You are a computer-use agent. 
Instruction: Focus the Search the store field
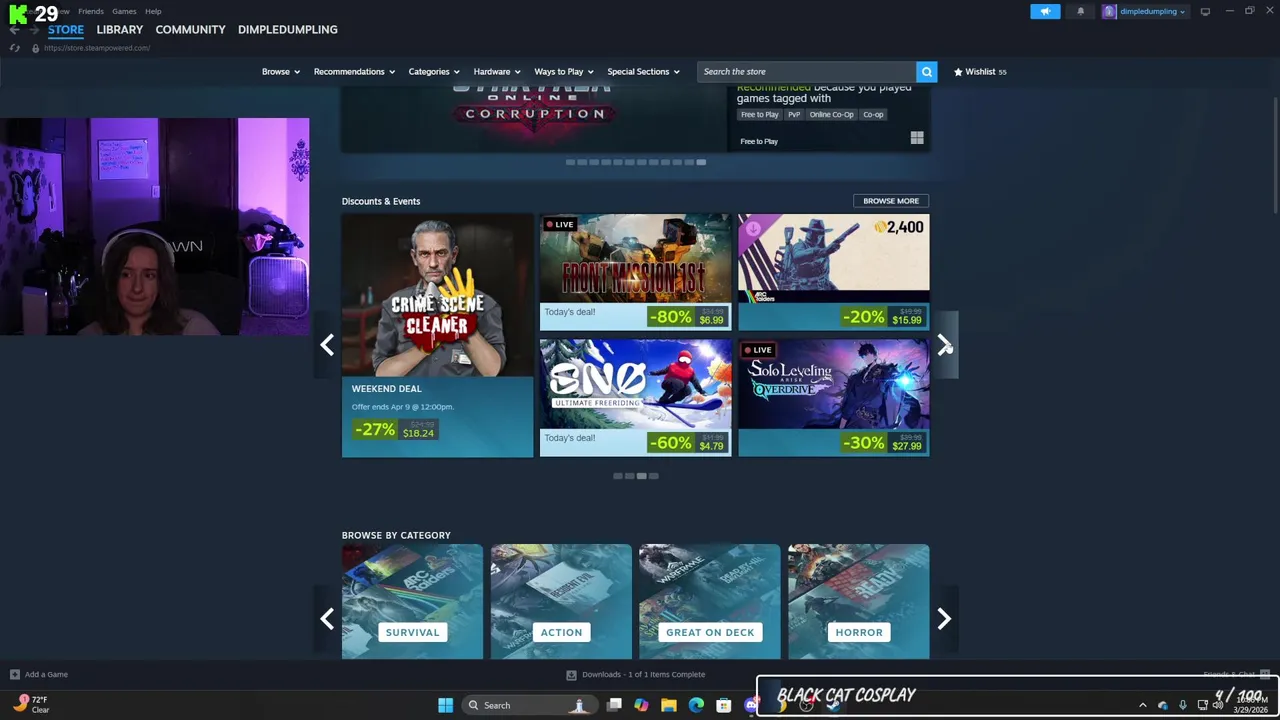coord(806,72)
